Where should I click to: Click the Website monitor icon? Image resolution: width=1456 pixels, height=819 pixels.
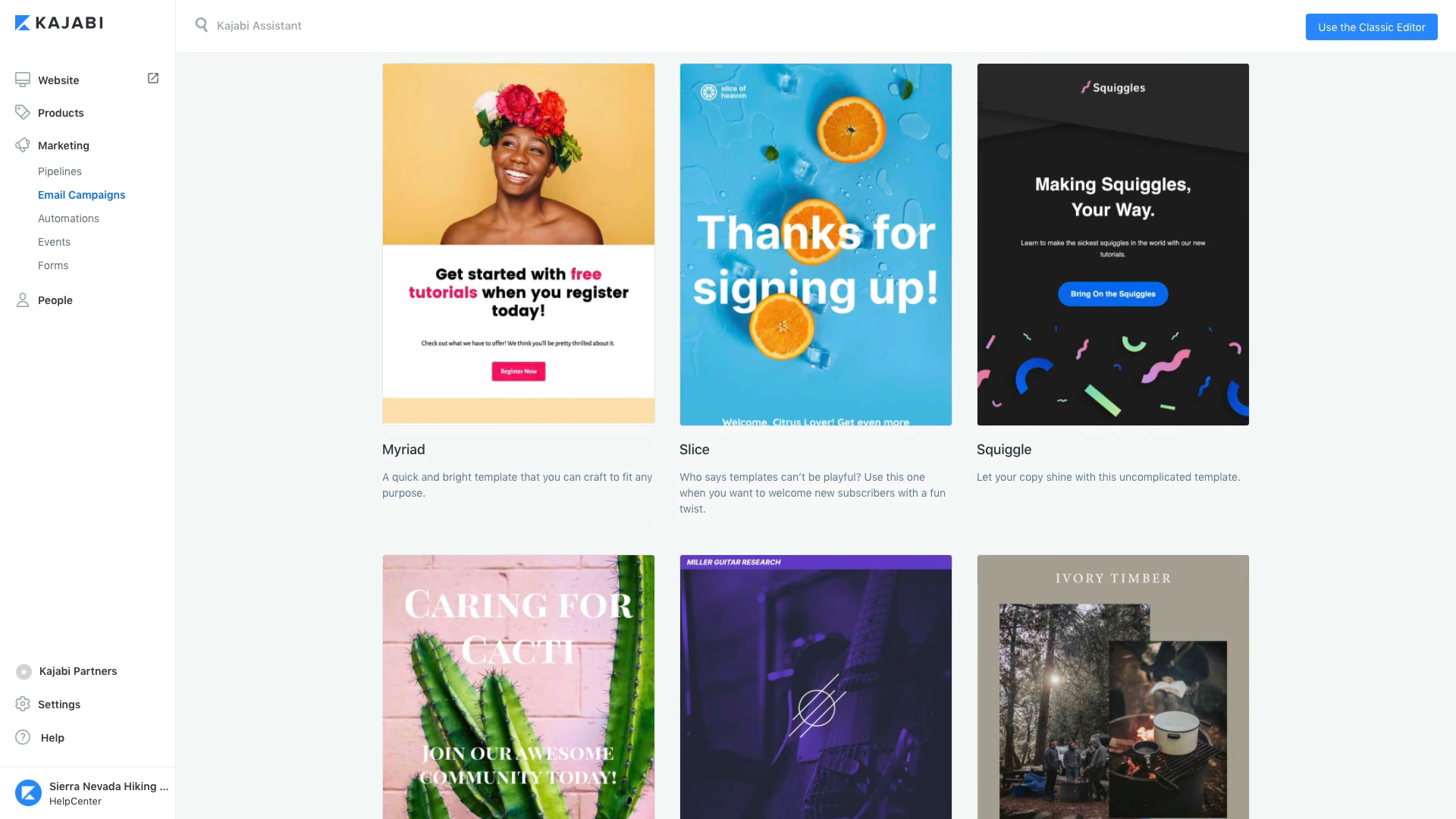point(23,80)
